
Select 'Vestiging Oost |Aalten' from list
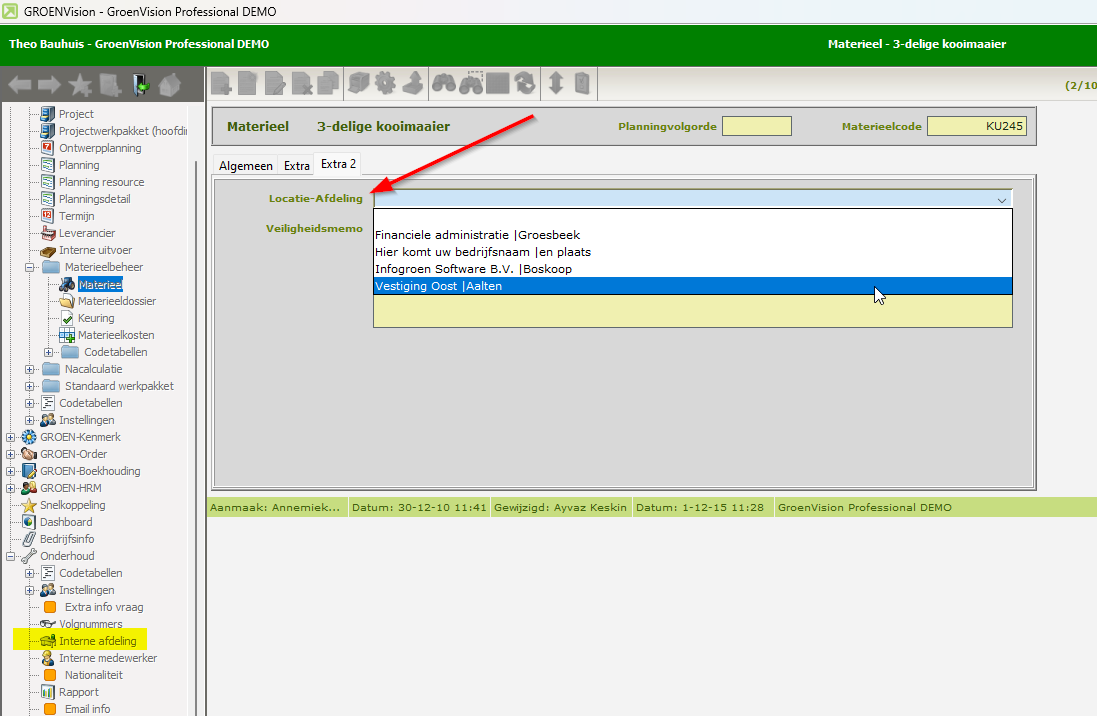[439, 286]
